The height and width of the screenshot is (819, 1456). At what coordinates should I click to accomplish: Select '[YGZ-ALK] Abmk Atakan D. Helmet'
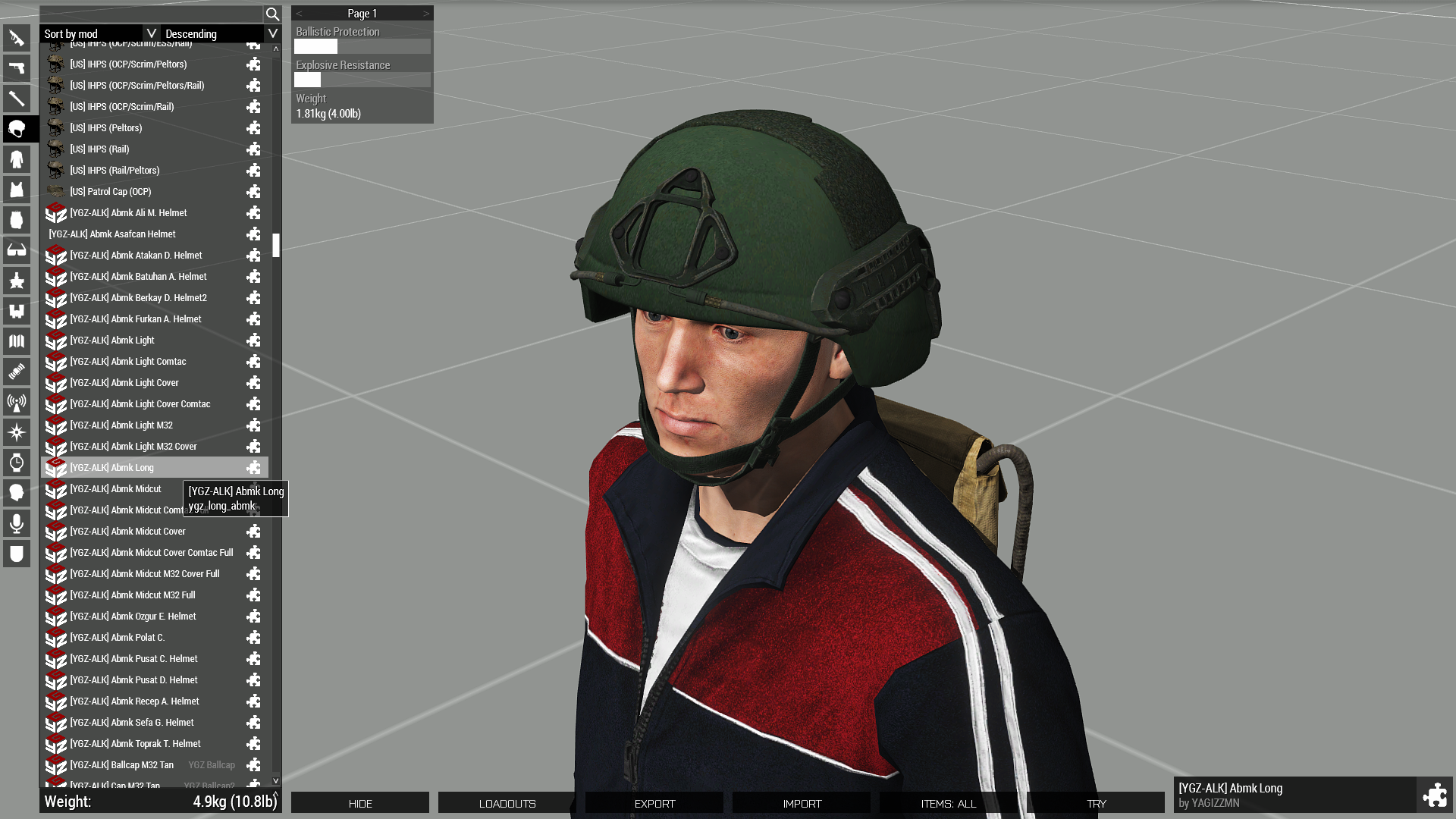click(x=155, y=256)
